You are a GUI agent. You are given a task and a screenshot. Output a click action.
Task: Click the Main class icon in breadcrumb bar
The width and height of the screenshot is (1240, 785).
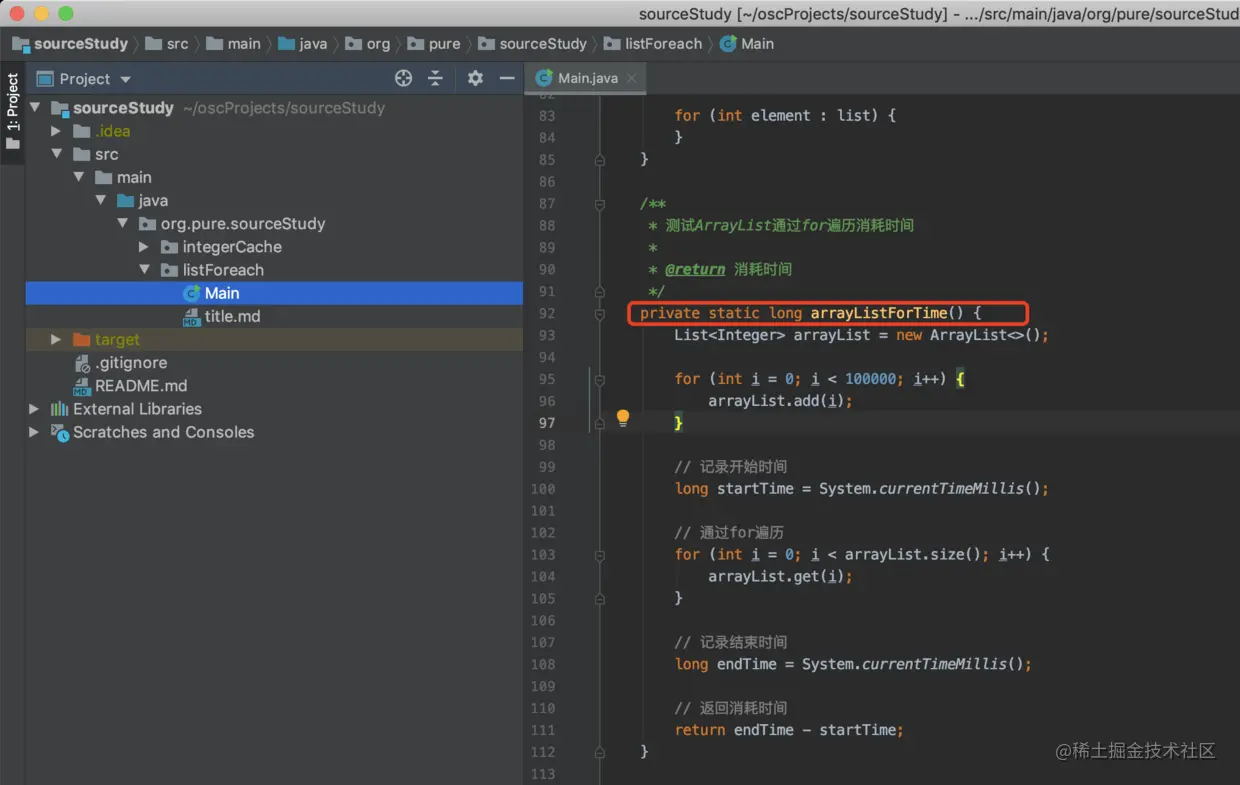(728, 44)
